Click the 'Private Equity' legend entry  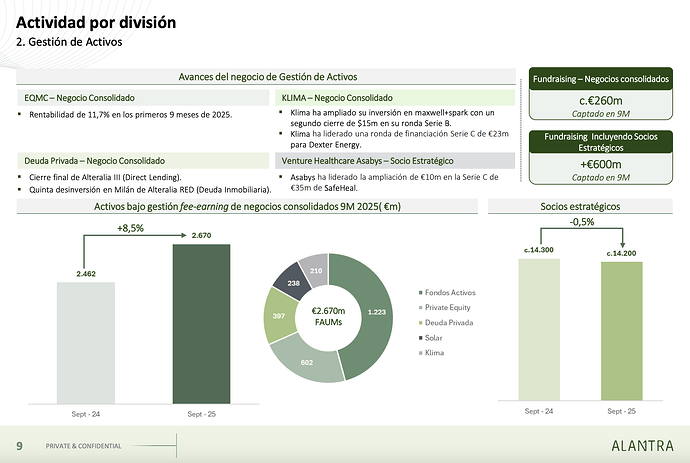(444, 308)
